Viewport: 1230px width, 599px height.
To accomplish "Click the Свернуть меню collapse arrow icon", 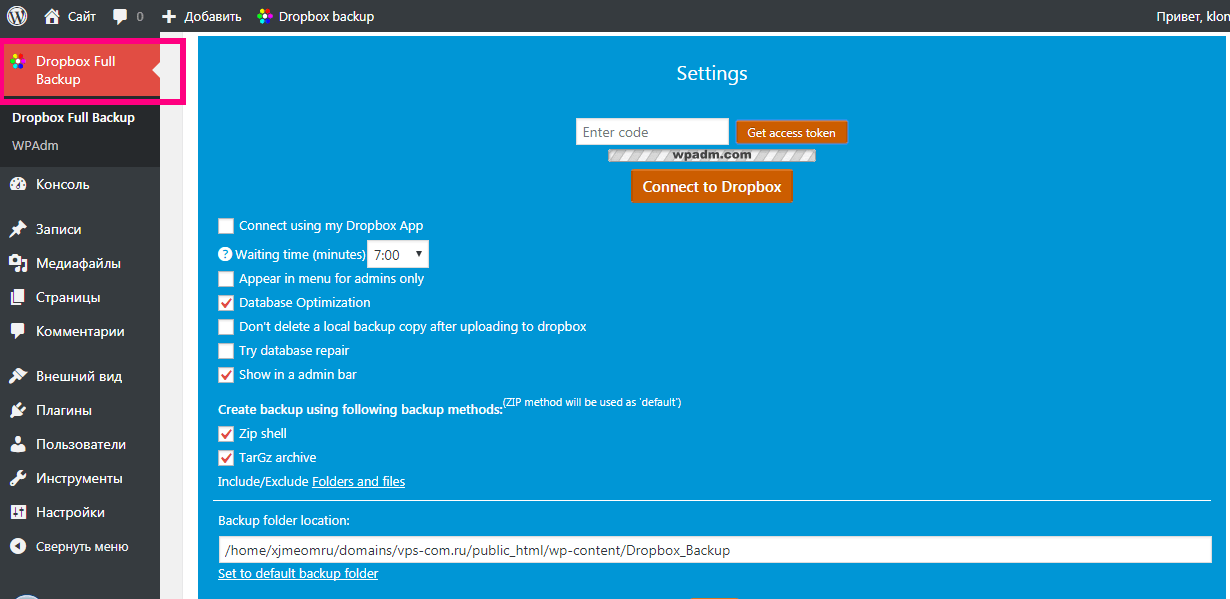I will pos(17,546).
